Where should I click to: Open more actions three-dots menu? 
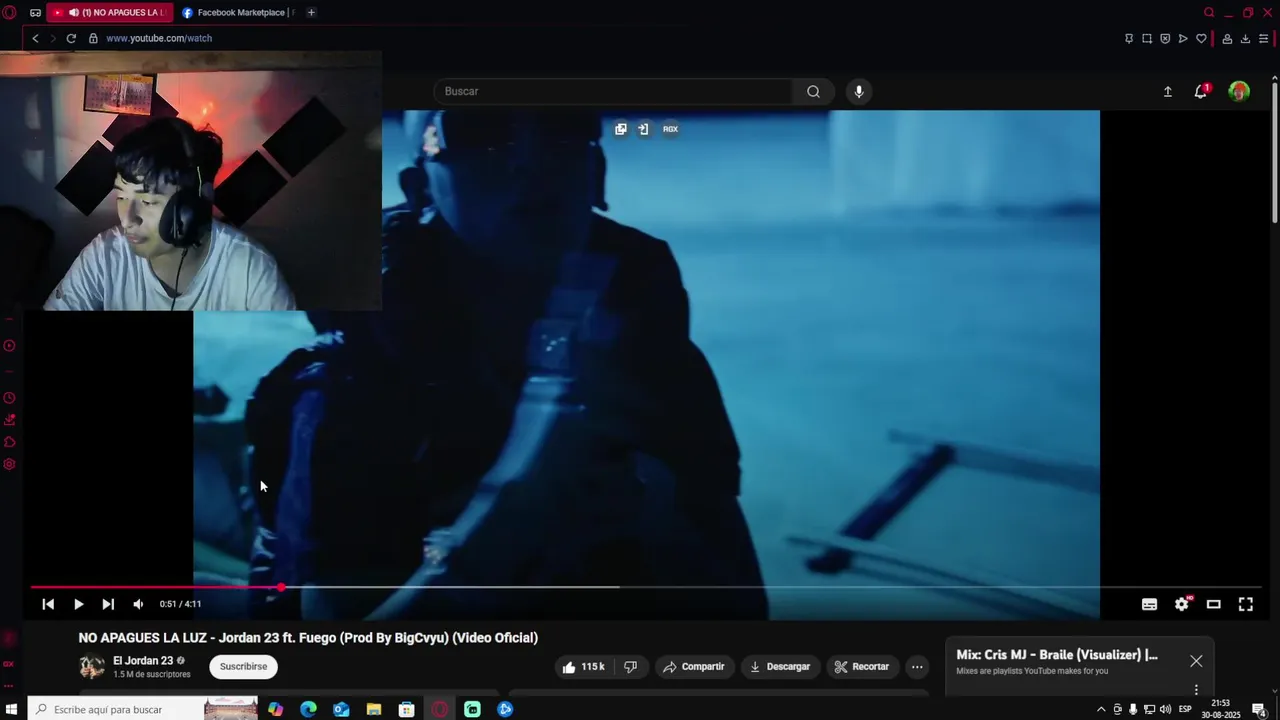coord(917,667)
